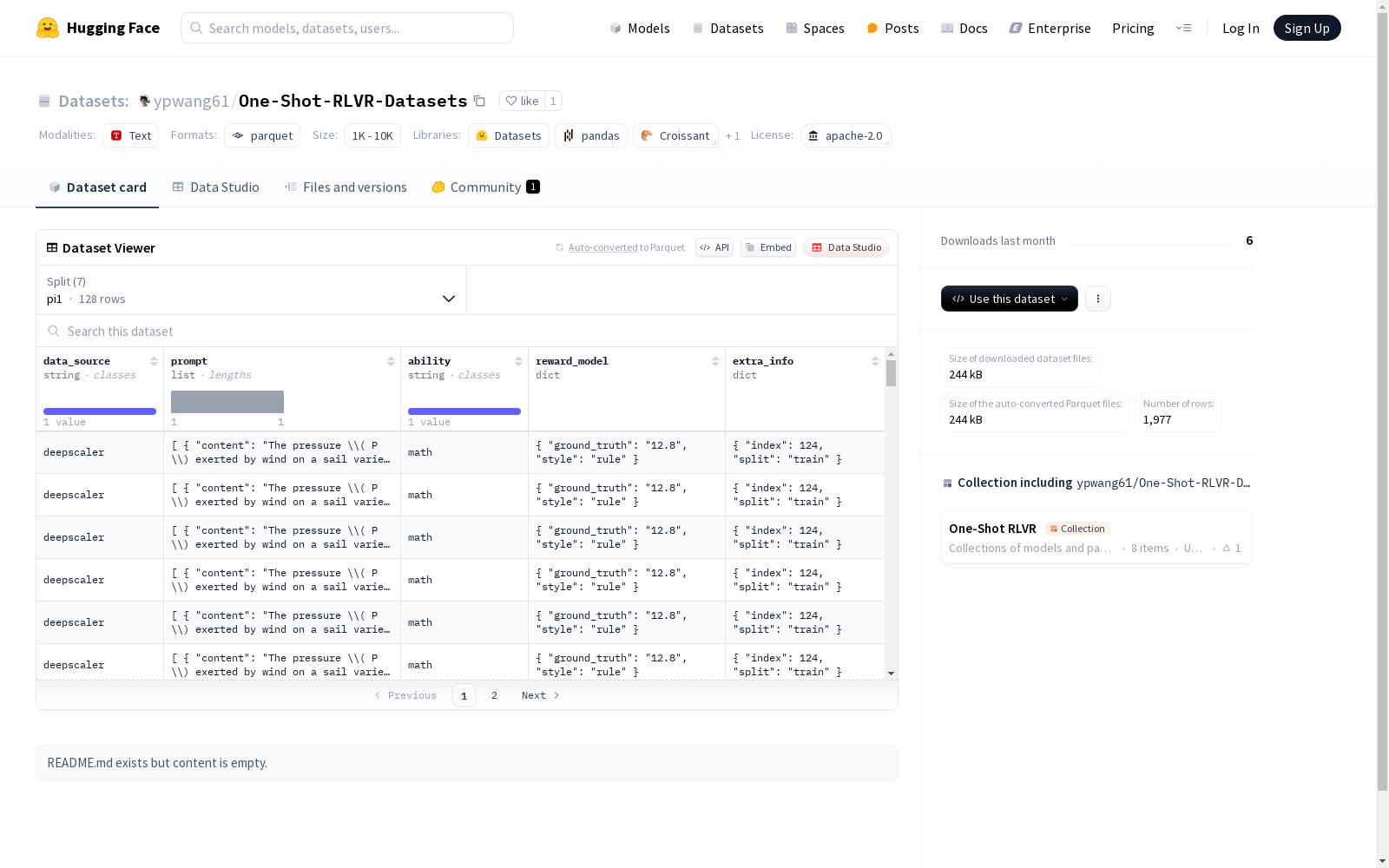Open the Enterprise menu item
The image size is (1389, 868).
click(x=1050, y=28)
